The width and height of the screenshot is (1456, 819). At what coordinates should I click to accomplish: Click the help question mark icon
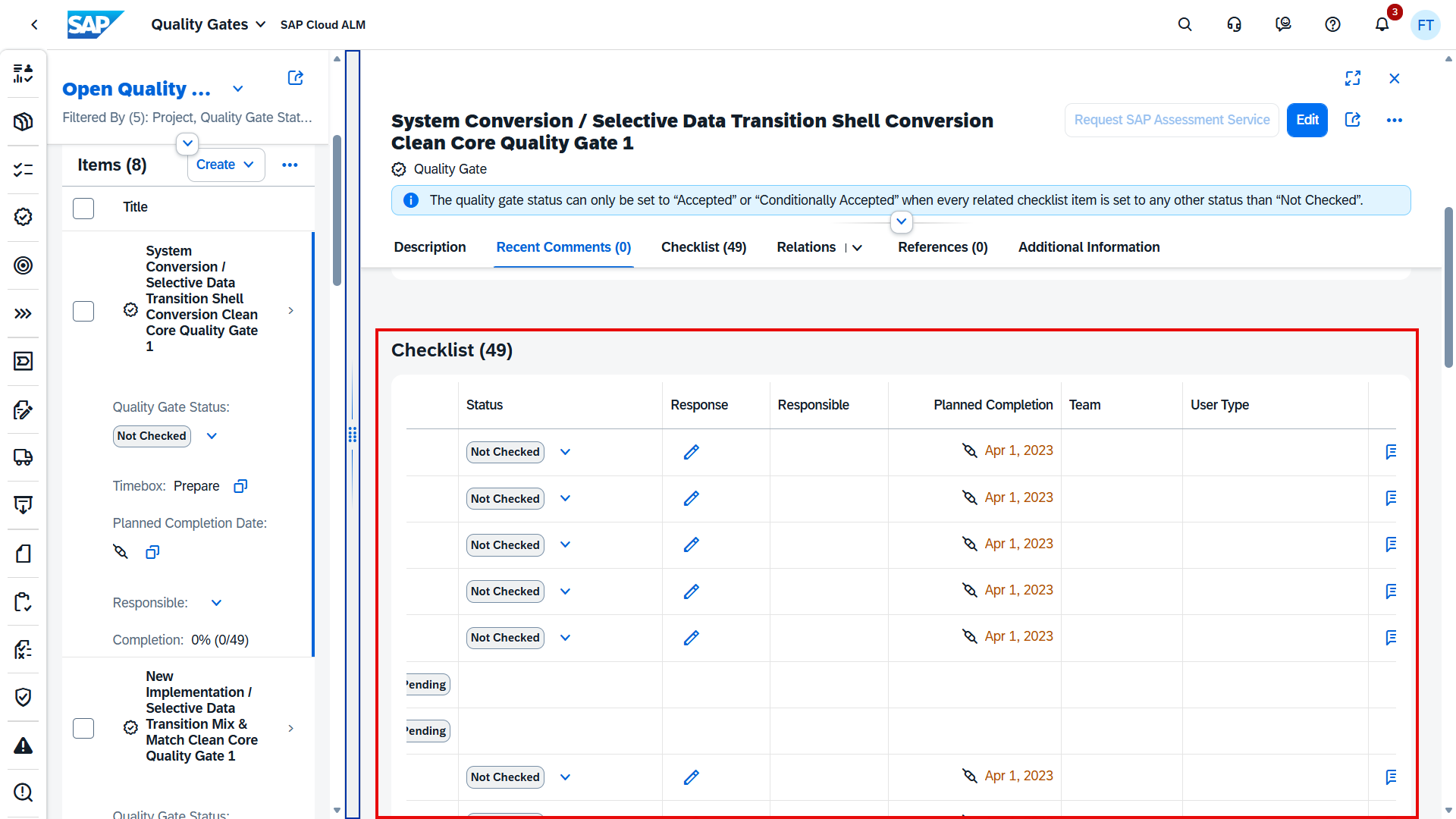(1332, 25)
